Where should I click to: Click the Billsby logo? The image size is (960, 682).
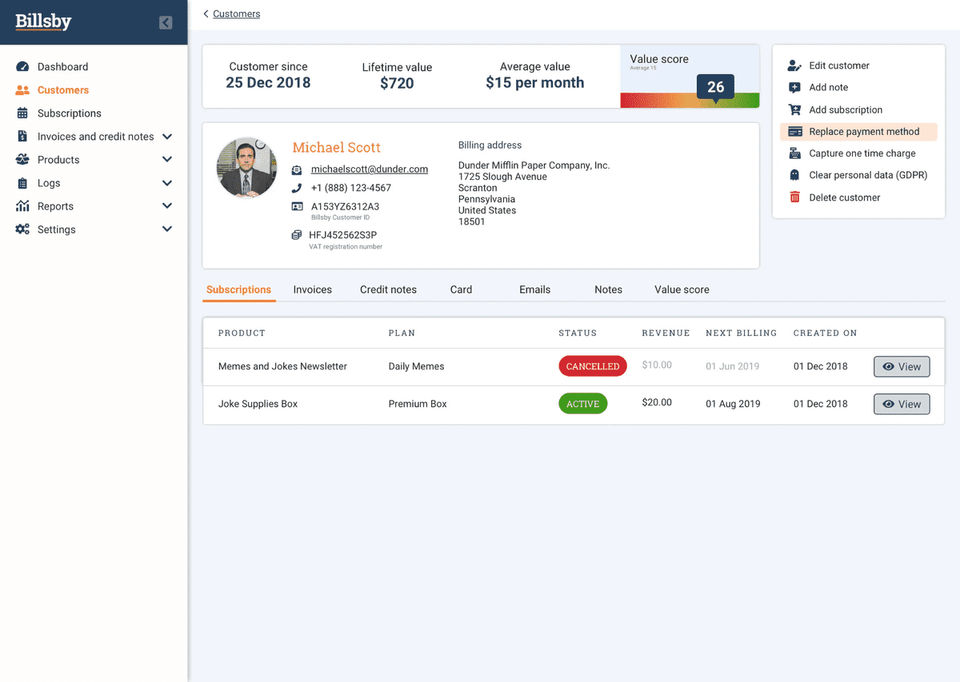43,21
